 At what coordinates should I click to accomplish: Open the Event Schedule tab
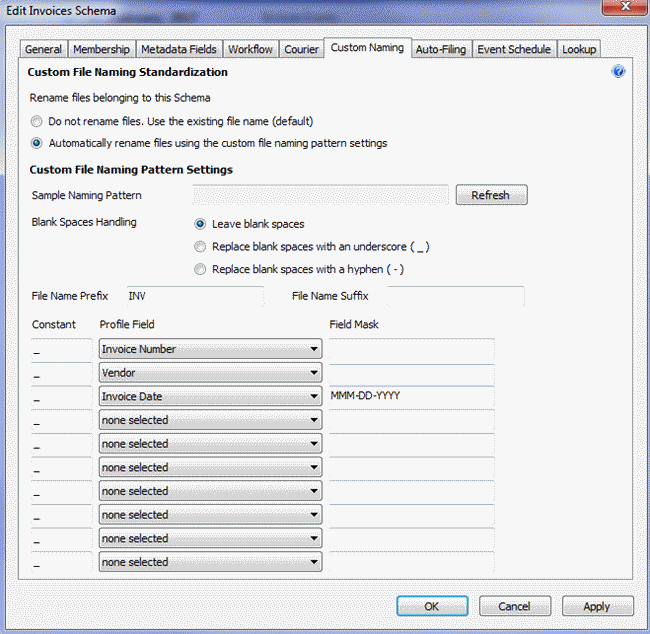[x=514, y=49]
